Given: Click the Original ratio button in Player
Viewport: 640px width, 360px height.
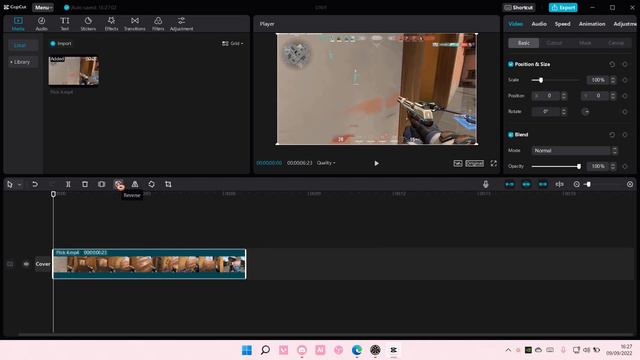Looking at the screenshot, I should (474, 163).
